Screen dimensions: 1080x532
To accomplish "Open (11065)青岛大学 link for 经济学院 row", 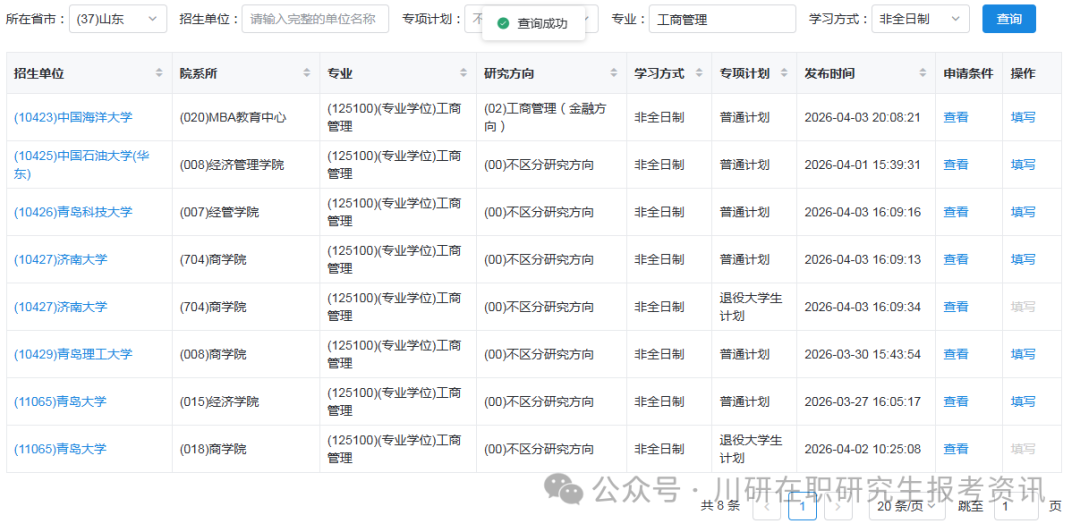I will coord(61,402).
